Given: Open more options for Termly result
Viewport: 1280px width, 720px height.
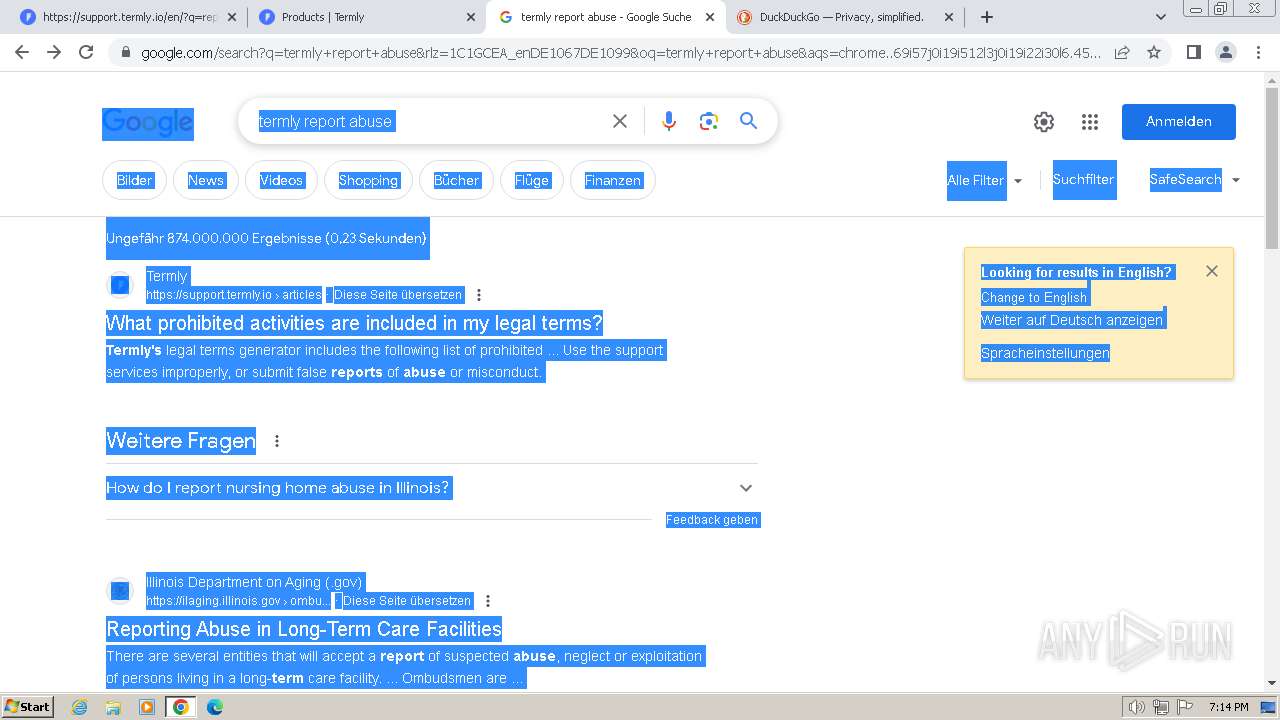Looking at the screenshot, I should click(x=479, y=295).
